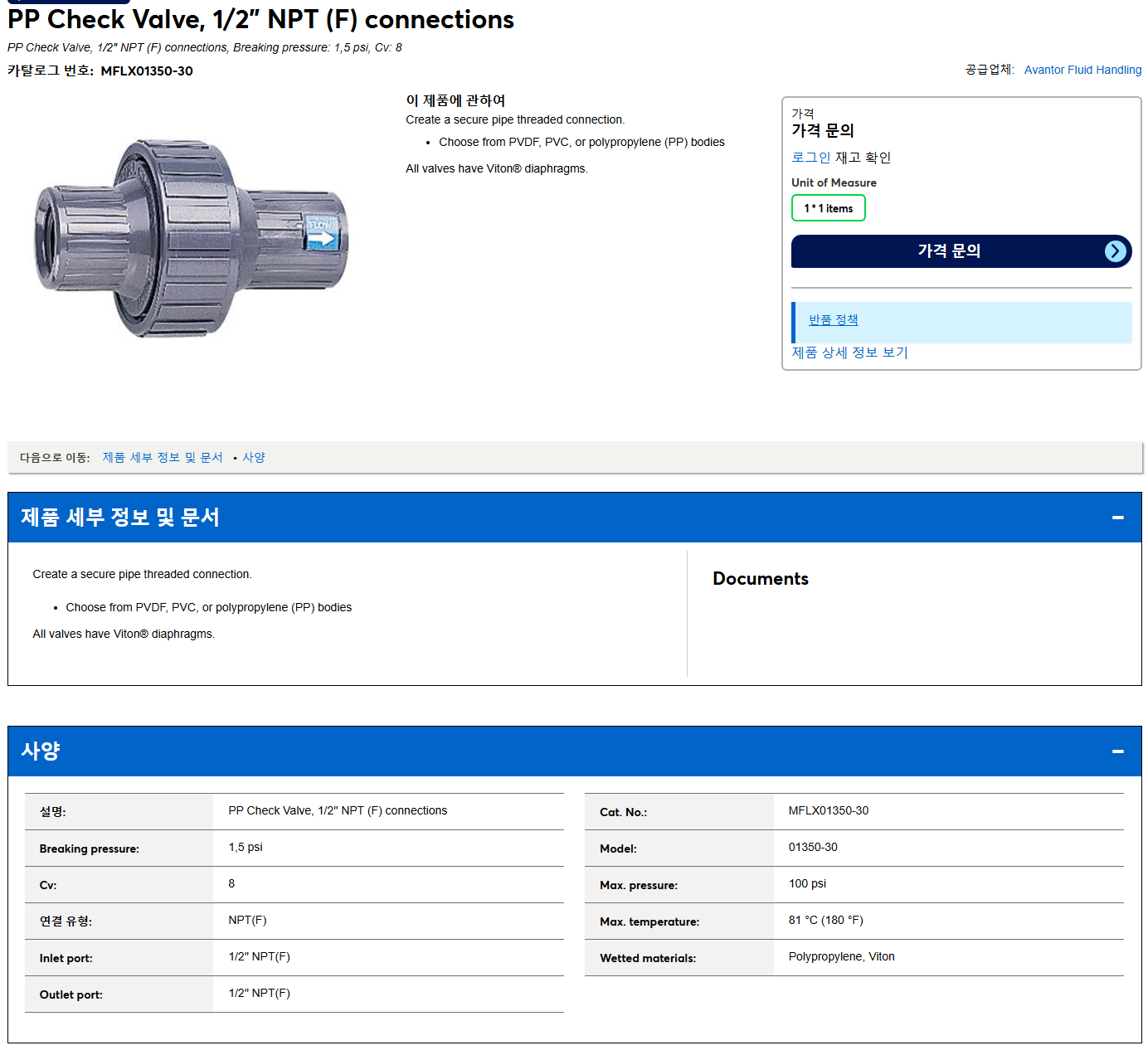This screenshot has height=1060, width=1148.
Task: Click the Breaking pressure label cell
Action: click(119, 848)
